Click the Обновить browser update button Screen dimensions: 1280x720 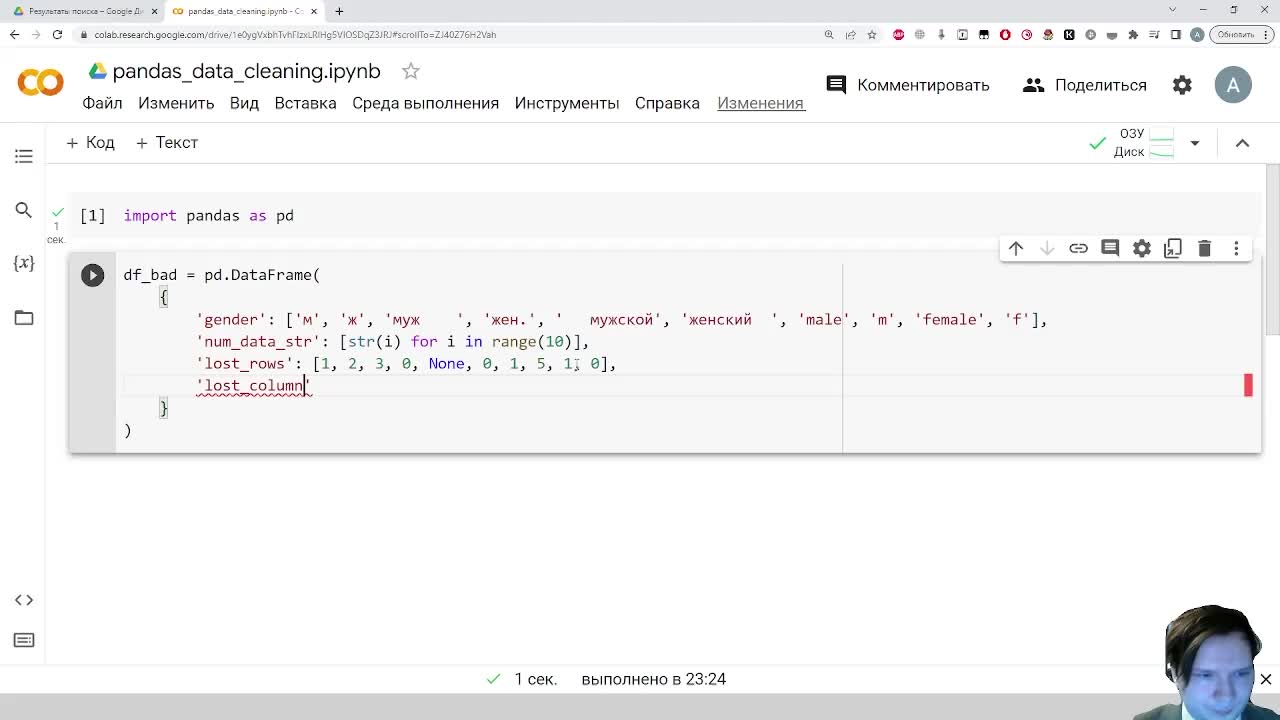[x=1241, y=34]
